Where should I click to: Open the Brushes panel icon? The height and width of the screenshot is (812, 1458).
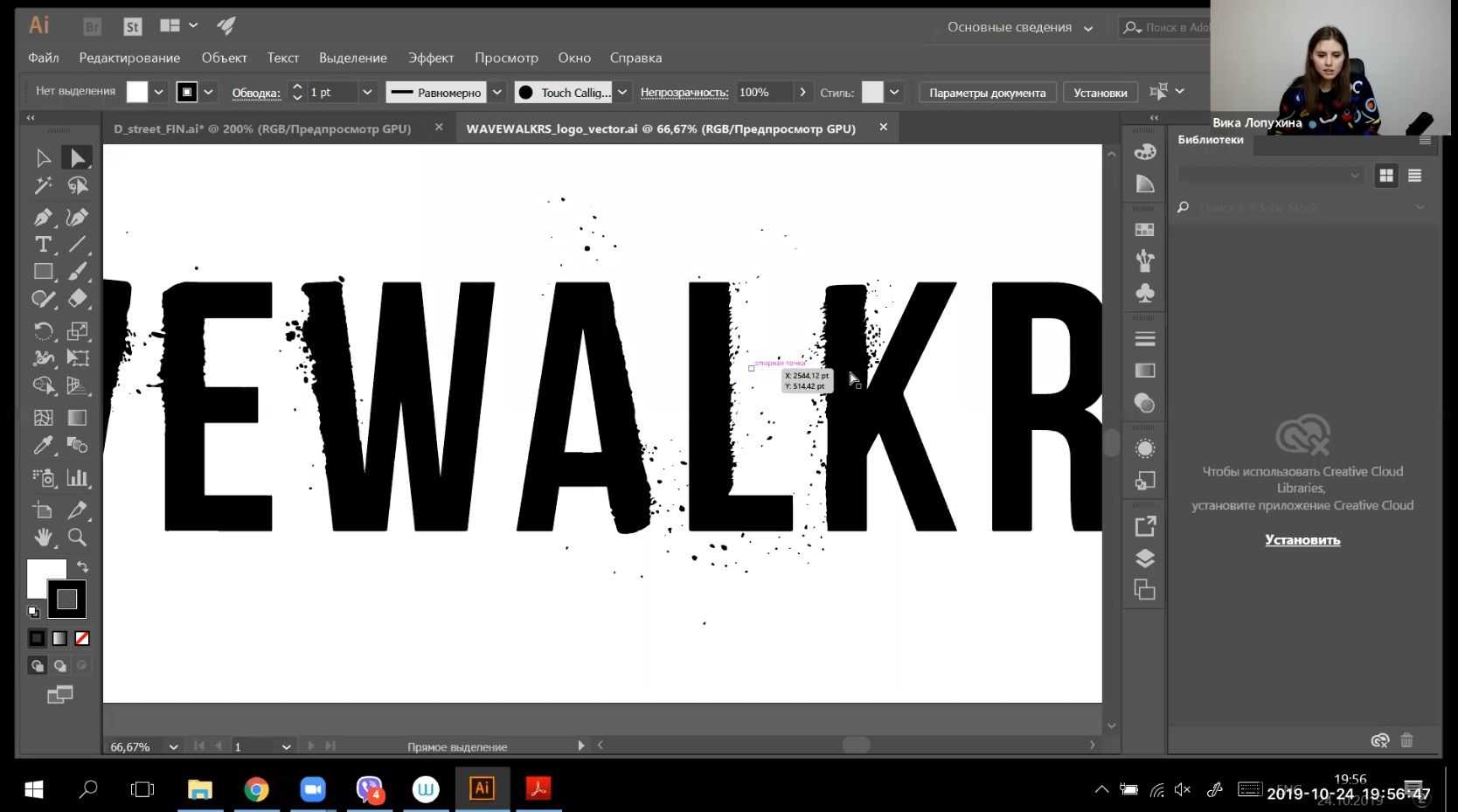pyautogui.click(x=1145, y=260)
